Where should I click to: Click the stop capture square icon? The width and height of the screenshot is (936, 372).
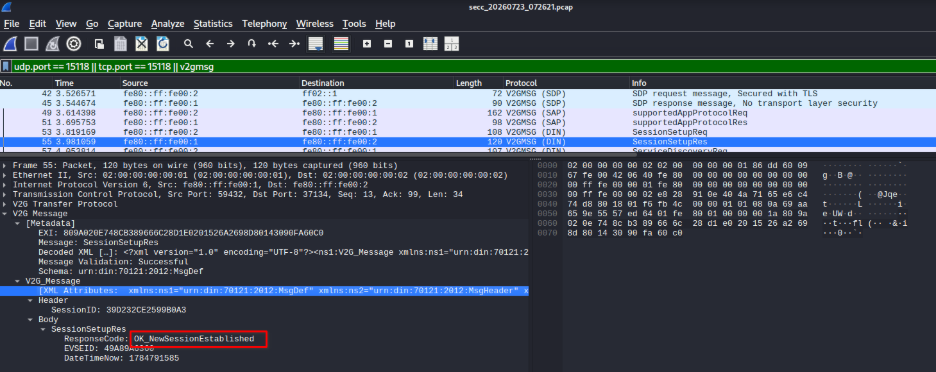click(x=31, y=44)
